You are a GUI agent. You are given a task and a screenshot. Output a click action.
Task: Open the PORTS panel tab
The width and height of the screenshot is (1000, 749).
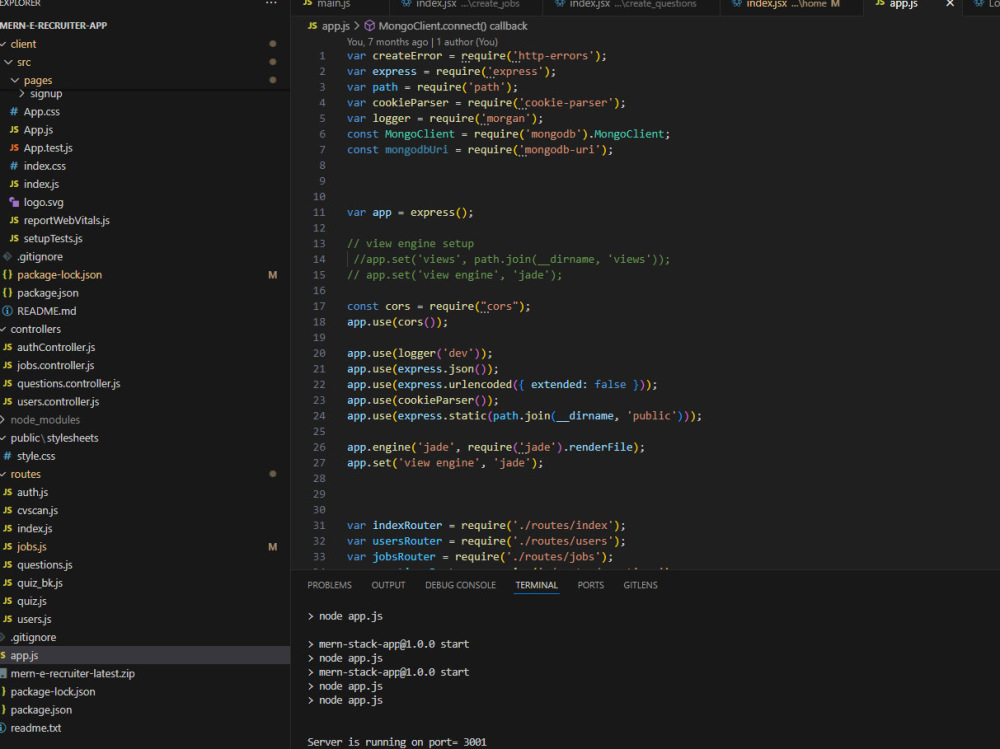click(591, 585)
